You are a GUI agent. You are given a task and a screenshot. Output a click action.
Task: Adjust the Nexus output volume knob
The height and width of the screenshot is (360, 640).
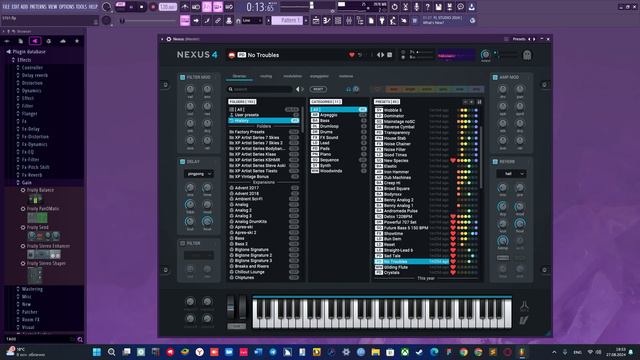click(x=485, y=54)
